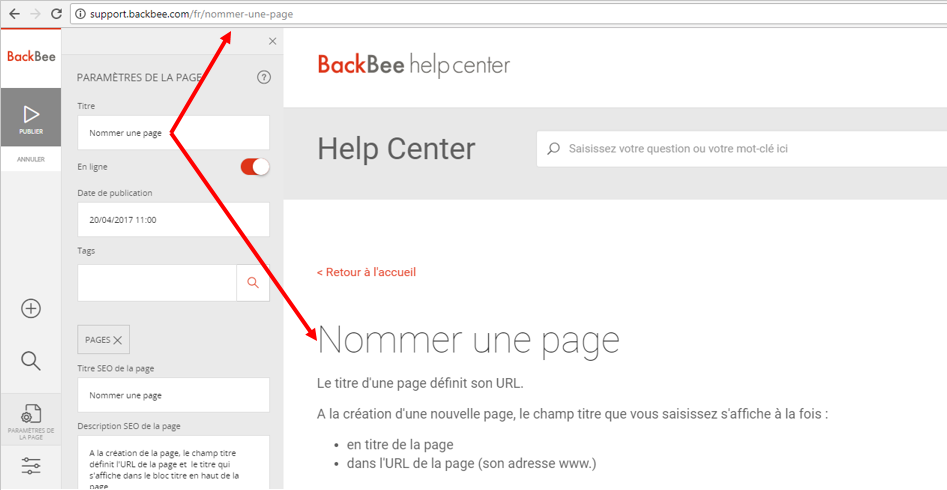
Task: Close the page parameters panel with X
Action: point(272,41)
